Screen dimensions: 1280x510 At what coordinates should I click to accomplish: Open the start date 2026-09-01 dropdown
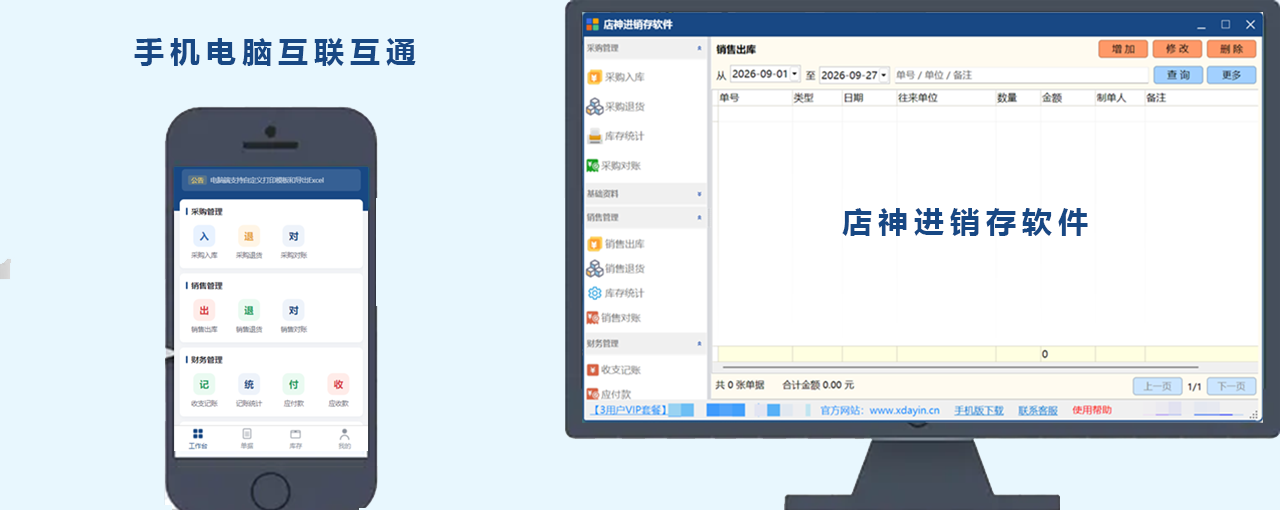tap(795, 74)
